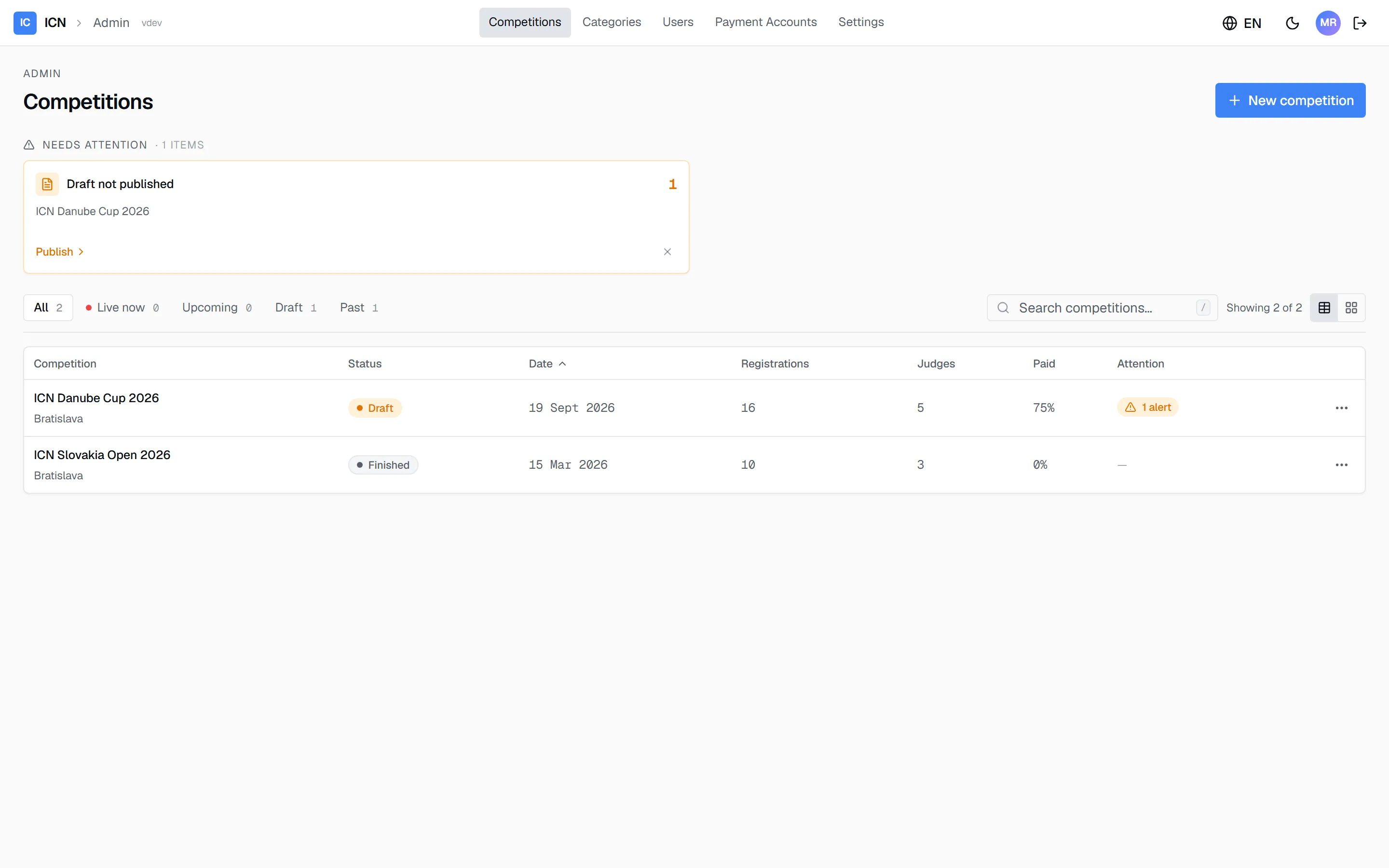This screenshot has width=1389, height=868.
Task: Click the 0% paid value
Action: pyautogui.click(x=1040, y=465)
